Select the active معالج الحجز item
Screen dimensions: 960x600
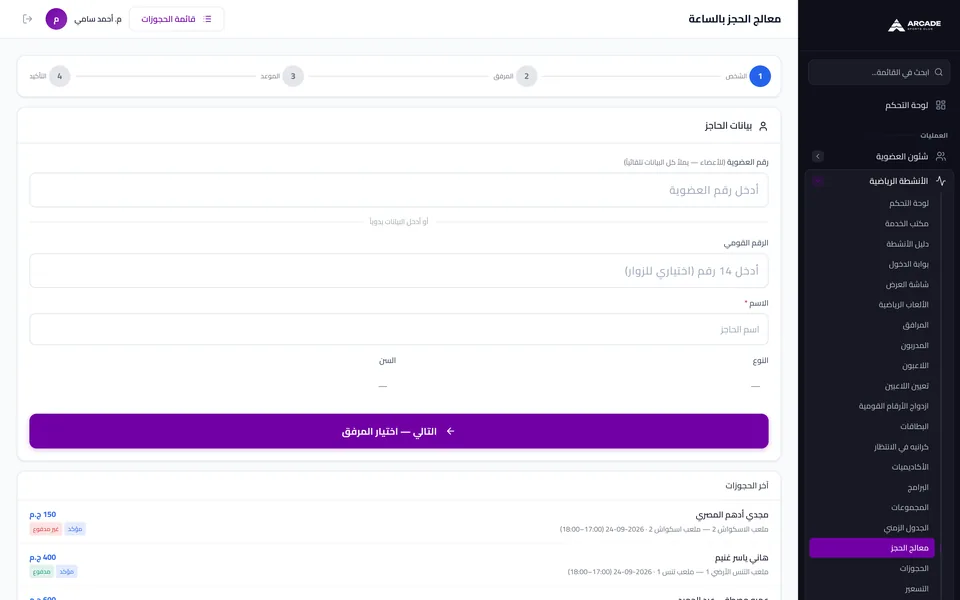tap(872, 548)
